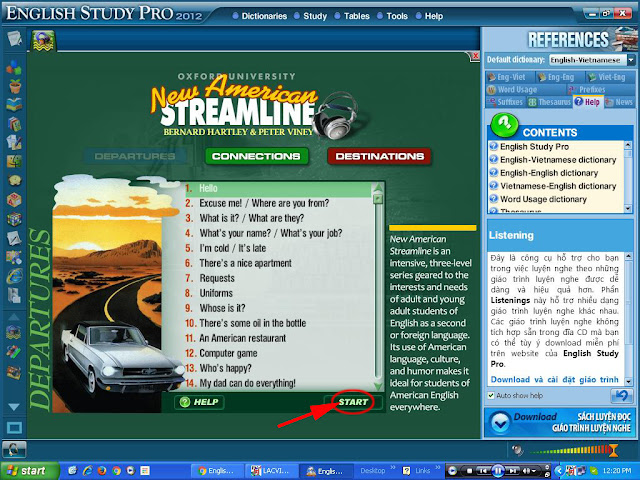Select the DESTINATIONS level button
This screenshot has width=640, height=480.
pyautogui.click(x=379, y=156)
